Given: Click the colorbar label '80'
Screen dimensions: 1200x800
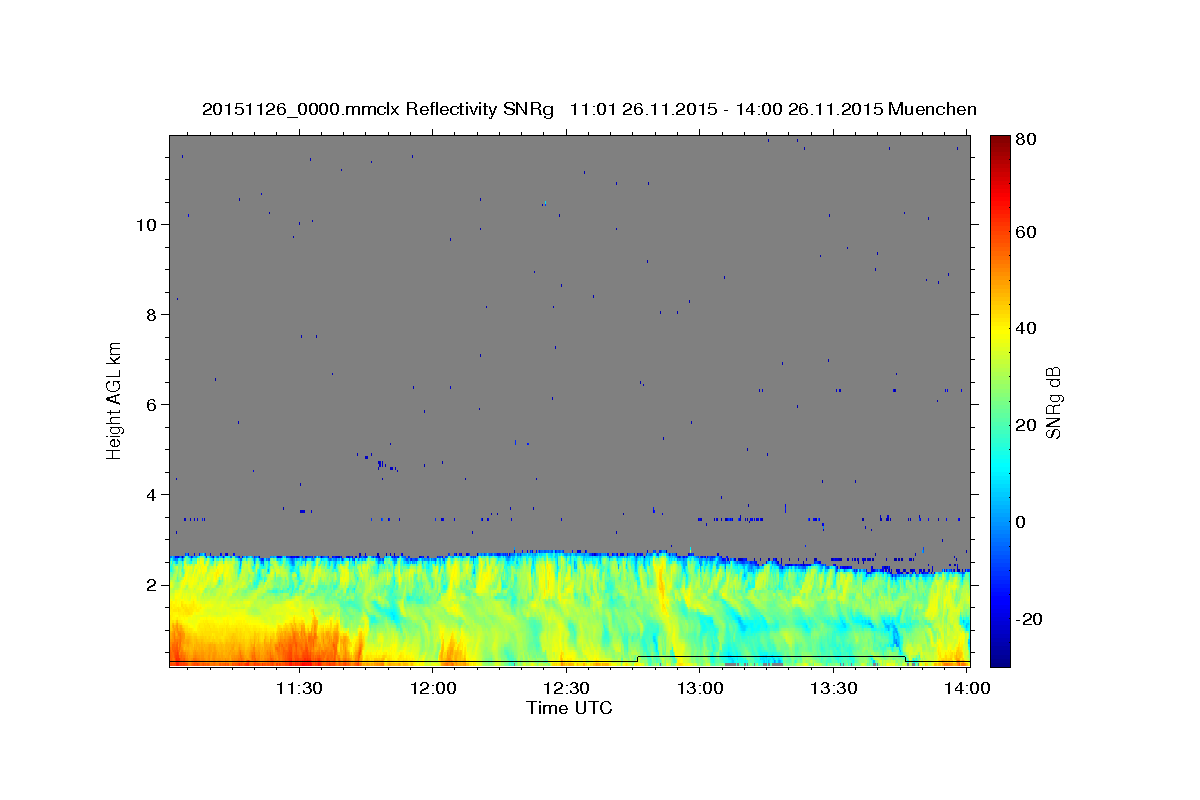Looking at the screenshot, I should [1026, 139].
